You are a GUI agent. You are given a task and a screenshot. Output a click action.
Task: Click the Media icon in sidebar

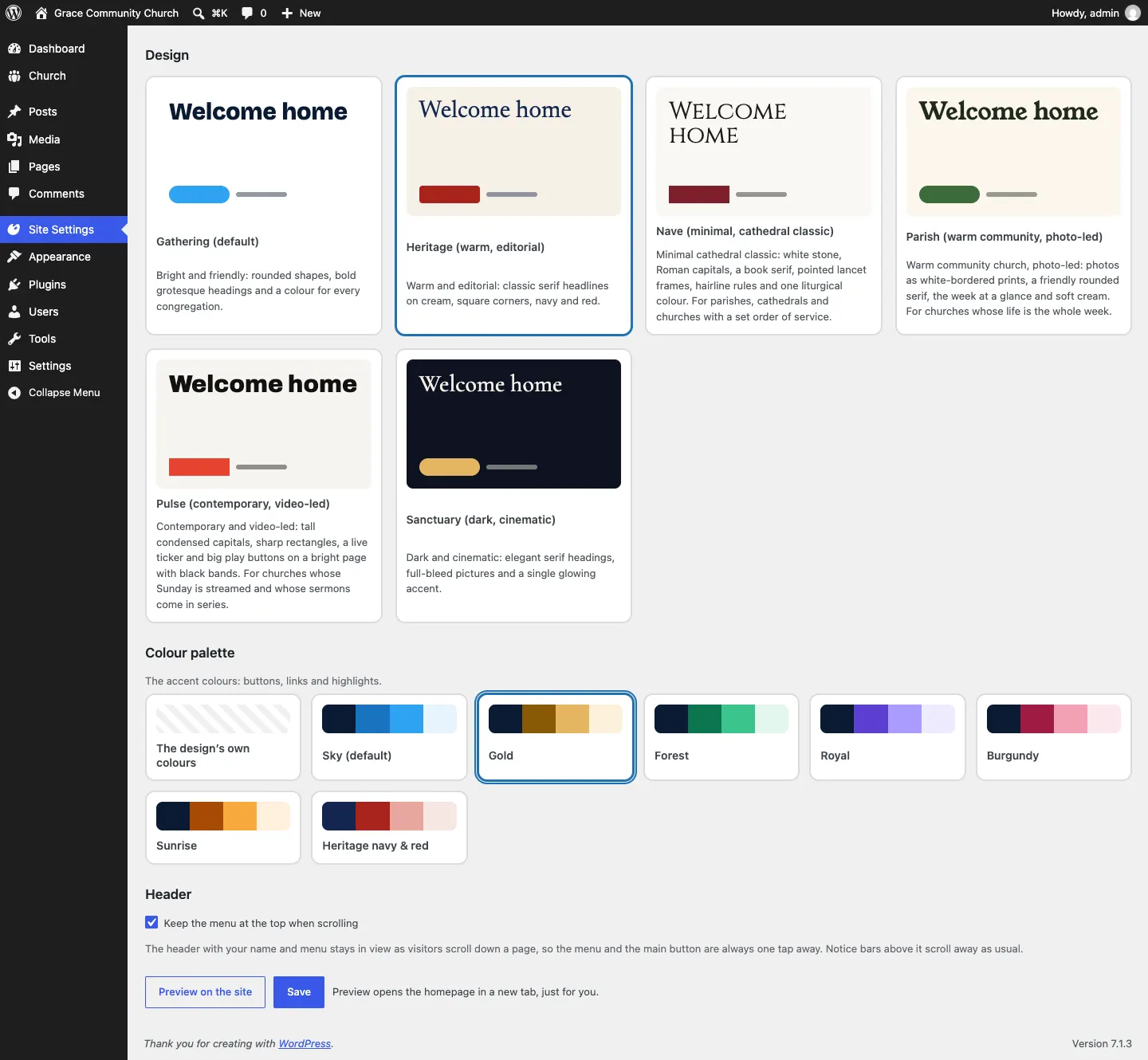(14, 139)
